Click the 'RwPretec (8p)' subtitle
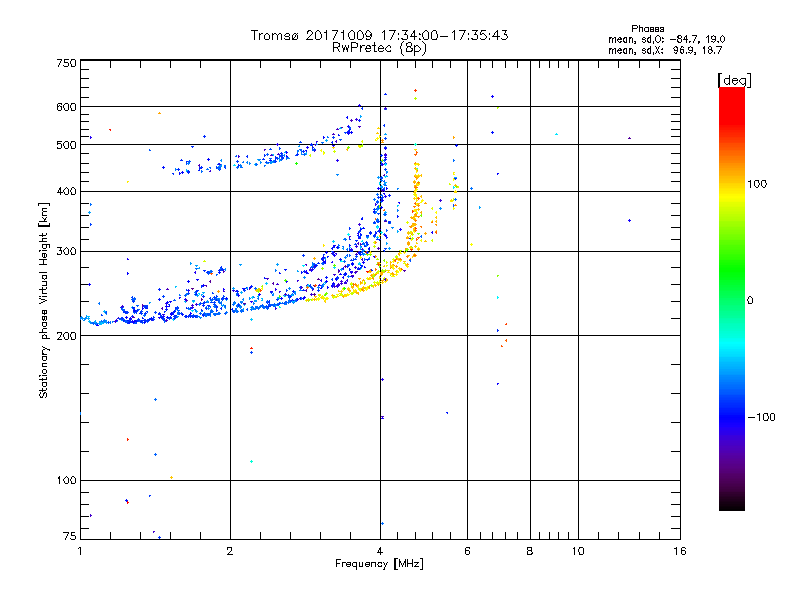Image resolution: width=800 pixels, height=600 pixels. point(379,48)
